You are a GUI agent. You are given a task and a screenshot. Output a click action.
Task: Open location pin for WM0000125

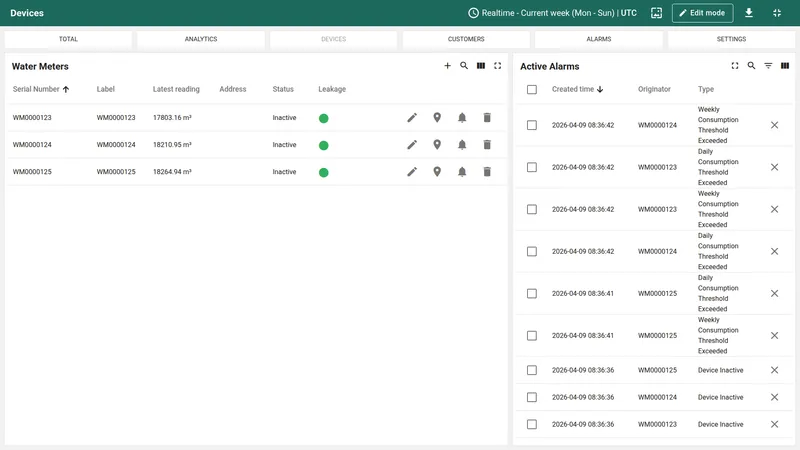point(437,172)
